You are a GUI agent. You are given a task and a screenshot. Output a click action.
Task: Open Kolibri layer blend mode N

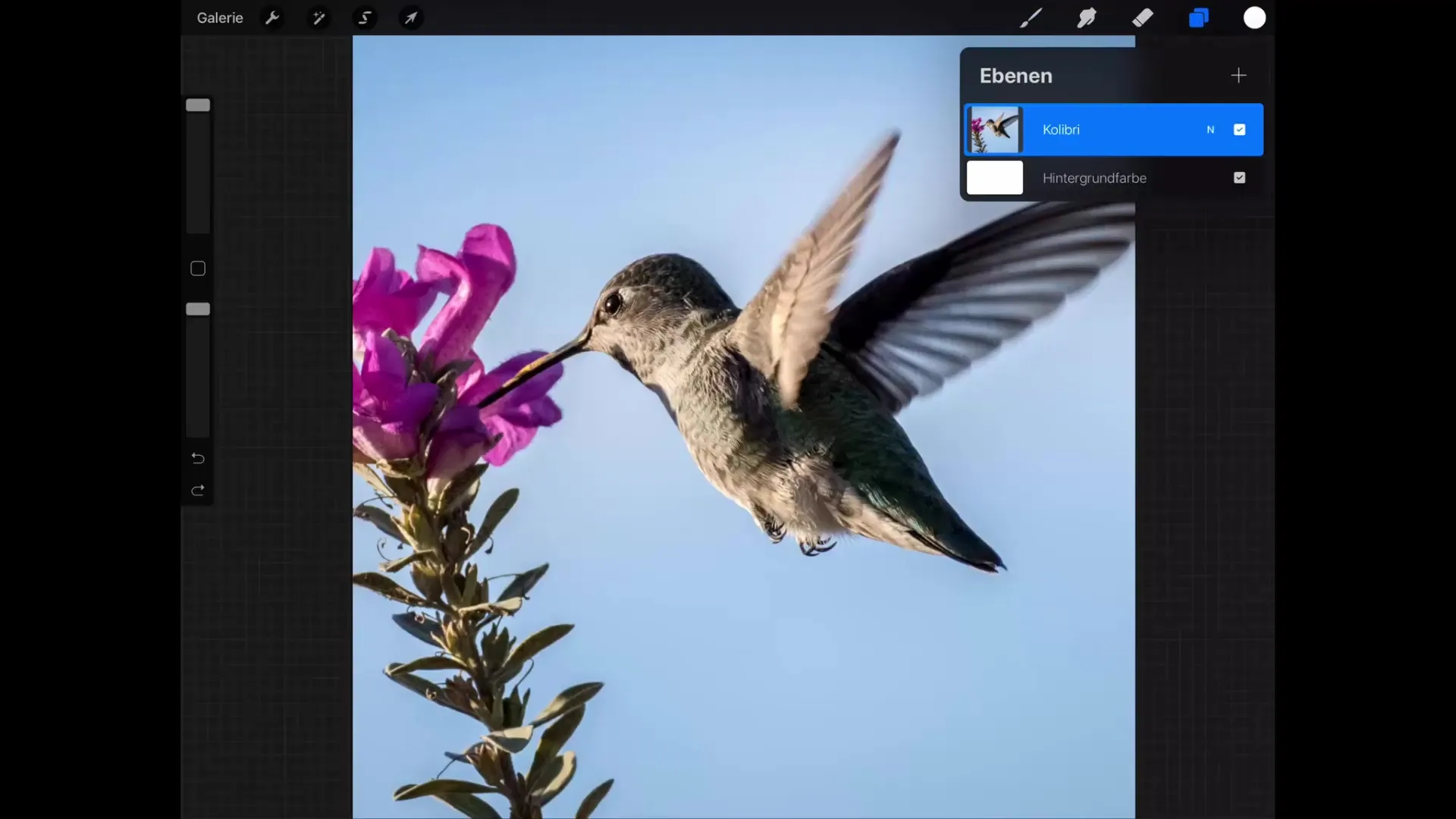point(1210,130)
